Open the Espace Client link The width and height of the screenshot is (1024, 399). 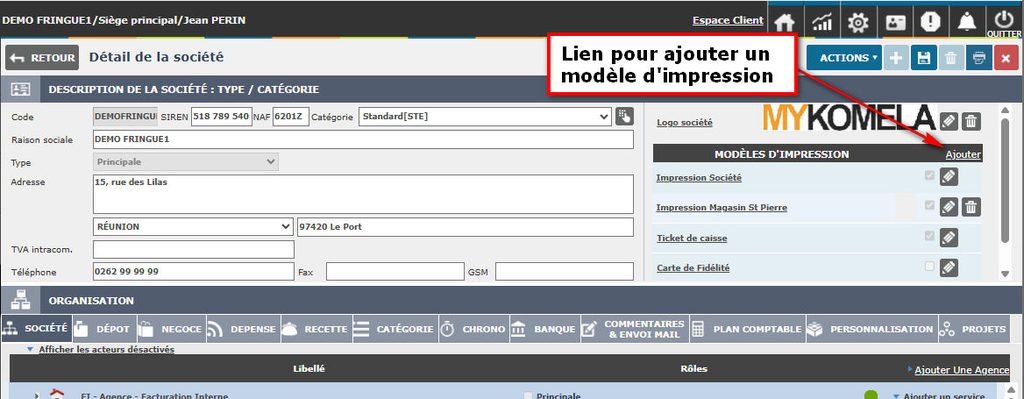click(x=728, y=20)
